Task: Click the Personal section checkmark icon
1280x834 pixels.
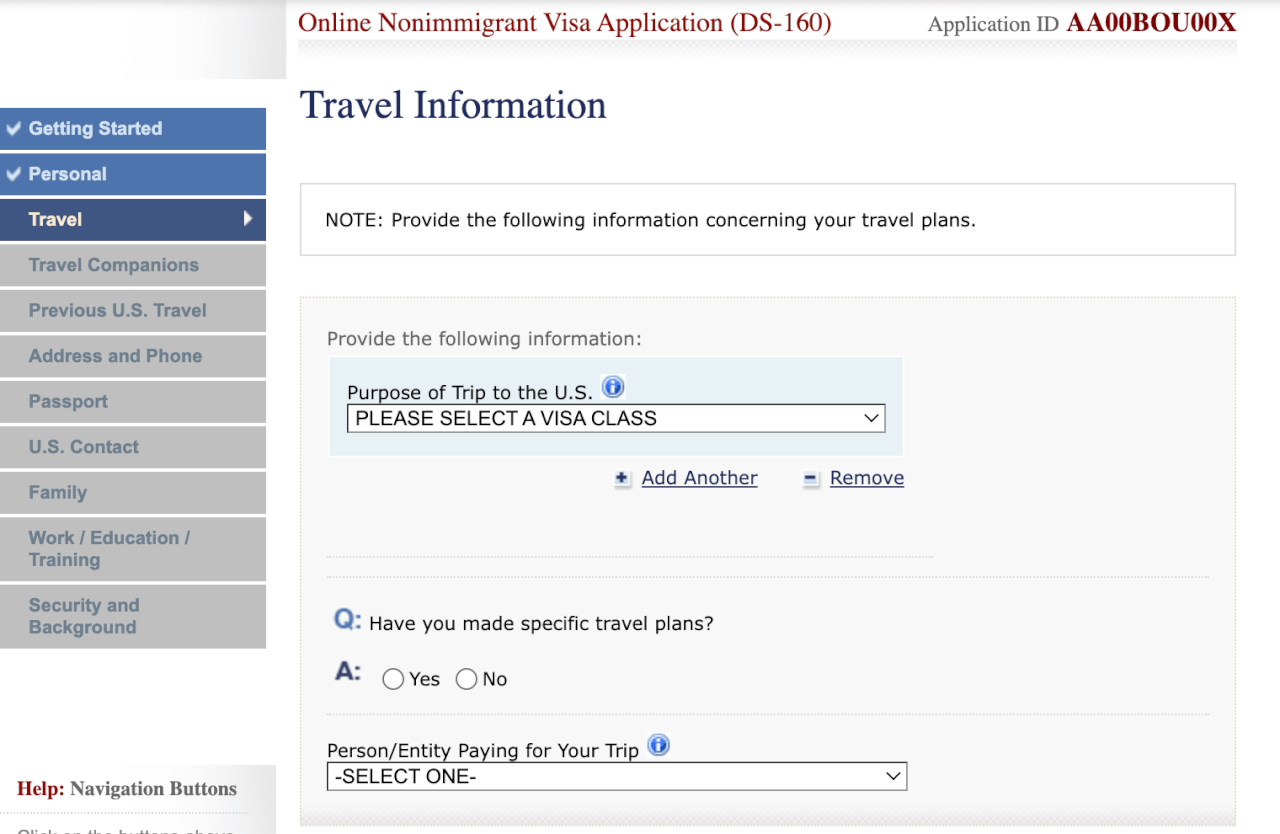Action: 14,174
